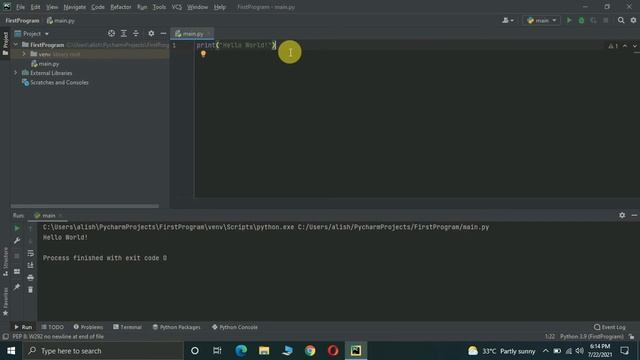
Task: Toggle the Structure sidebar tab
Action: tap(5, 262)
